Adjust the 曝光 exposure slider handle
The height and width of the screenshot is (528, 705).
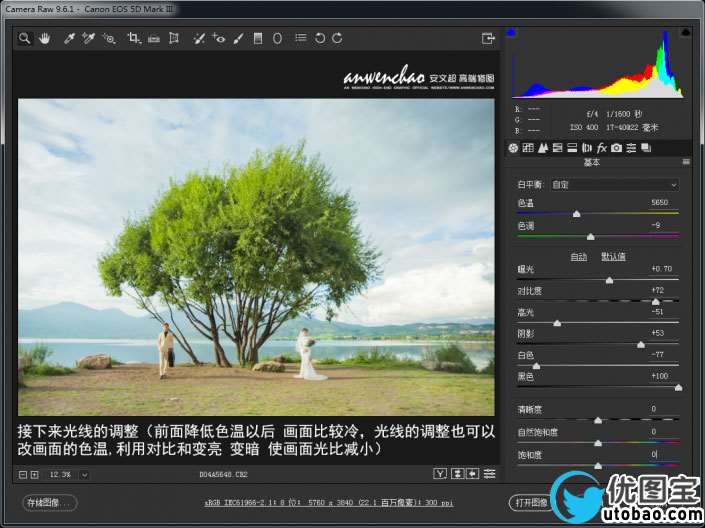pos(609,281)
